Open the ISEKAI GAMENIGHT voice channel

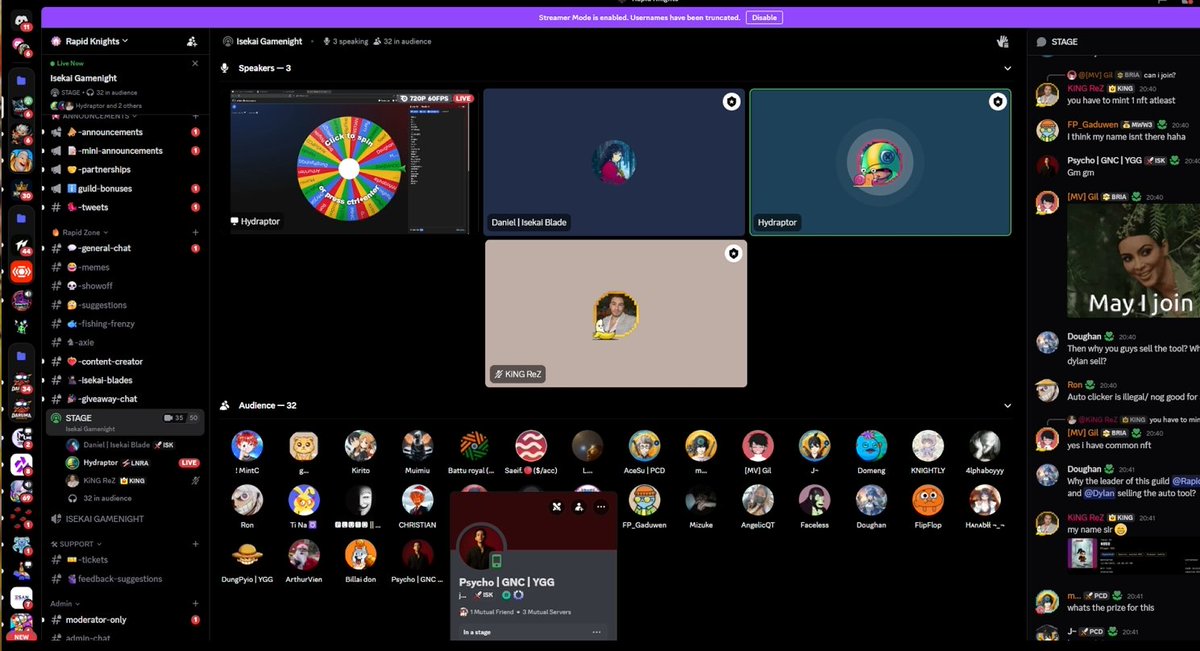coord(125,519)
